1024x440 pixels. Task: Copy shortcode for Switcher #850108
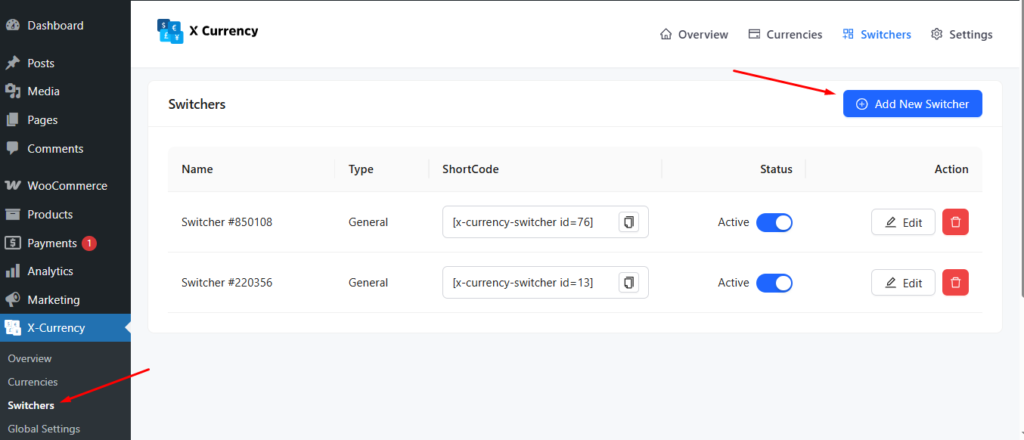[x=629, y=222]
